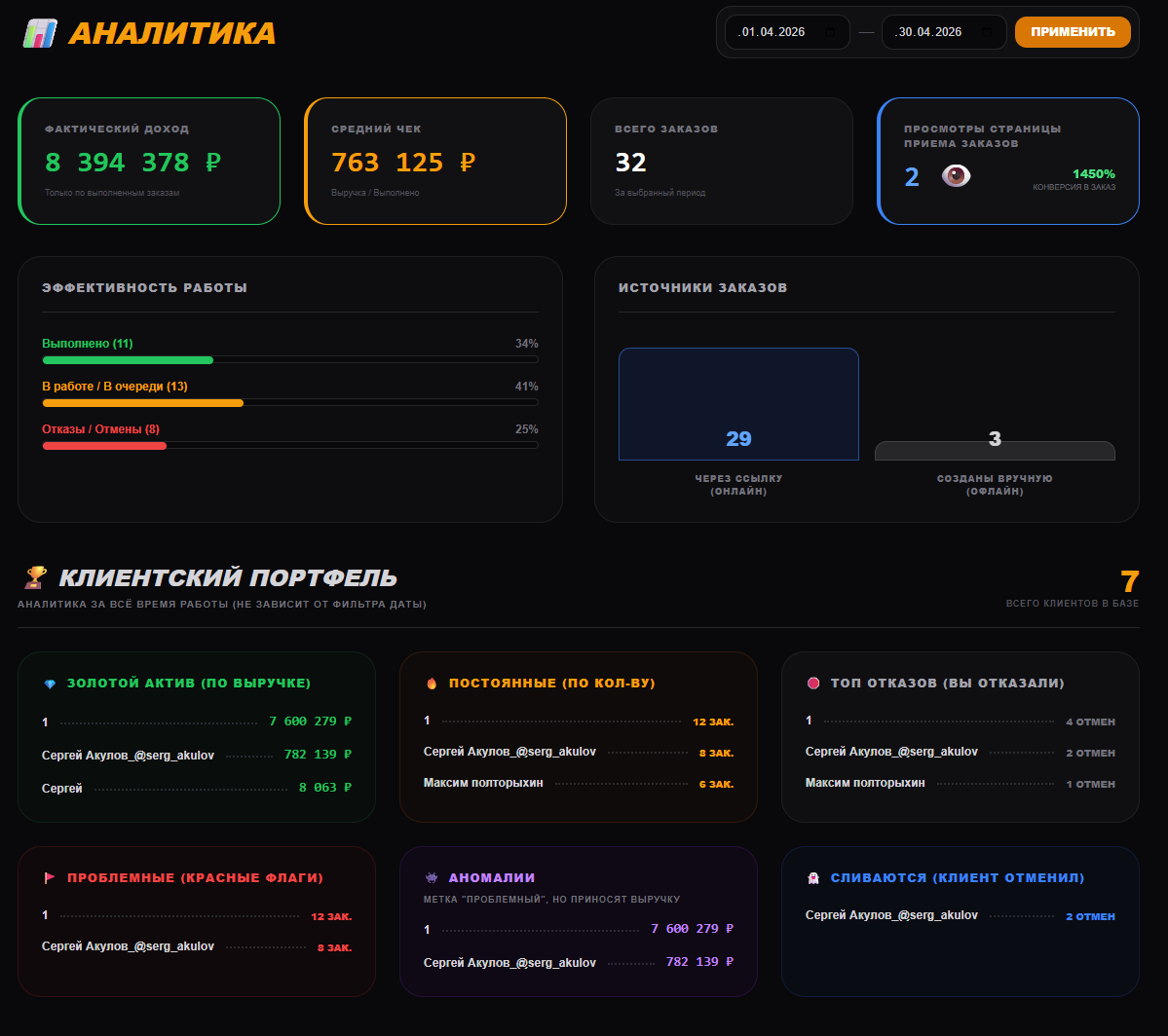Click the Аналитика chart logo icon
This screenshot has height=1036, width=1168.
coord(40,33)
